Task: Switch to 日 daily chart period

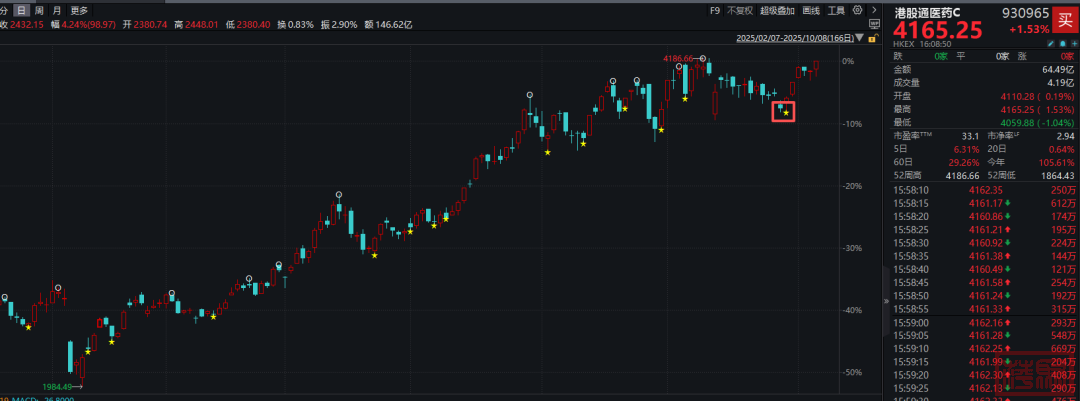Action: (21, 11)
